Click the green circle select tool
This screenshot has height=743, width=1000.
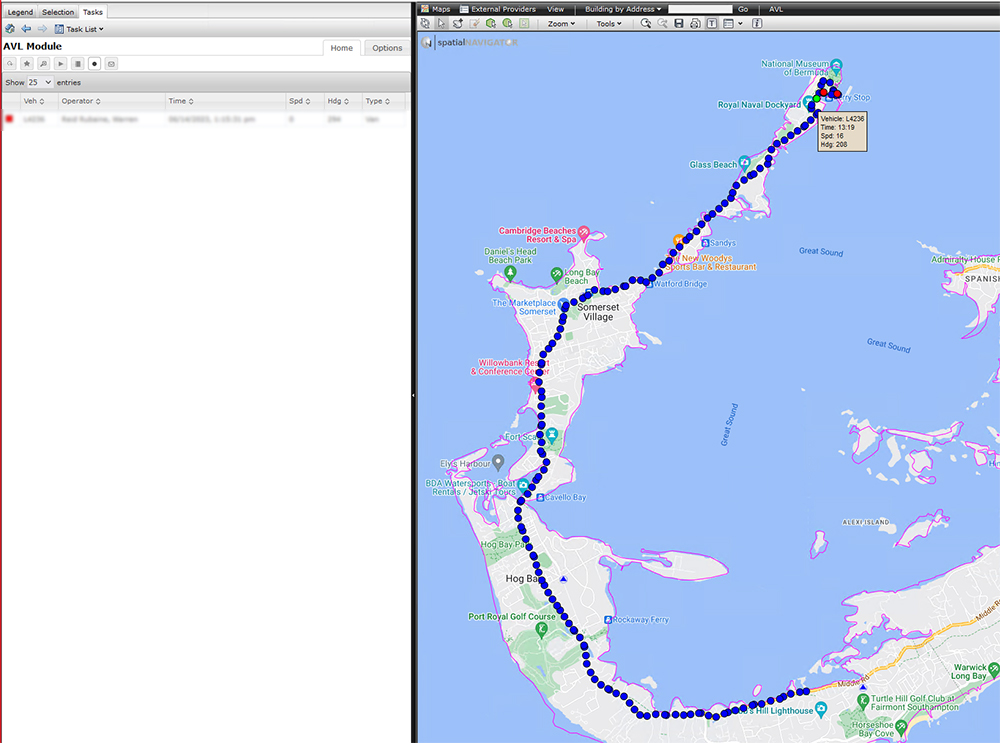tap(508, 24)
